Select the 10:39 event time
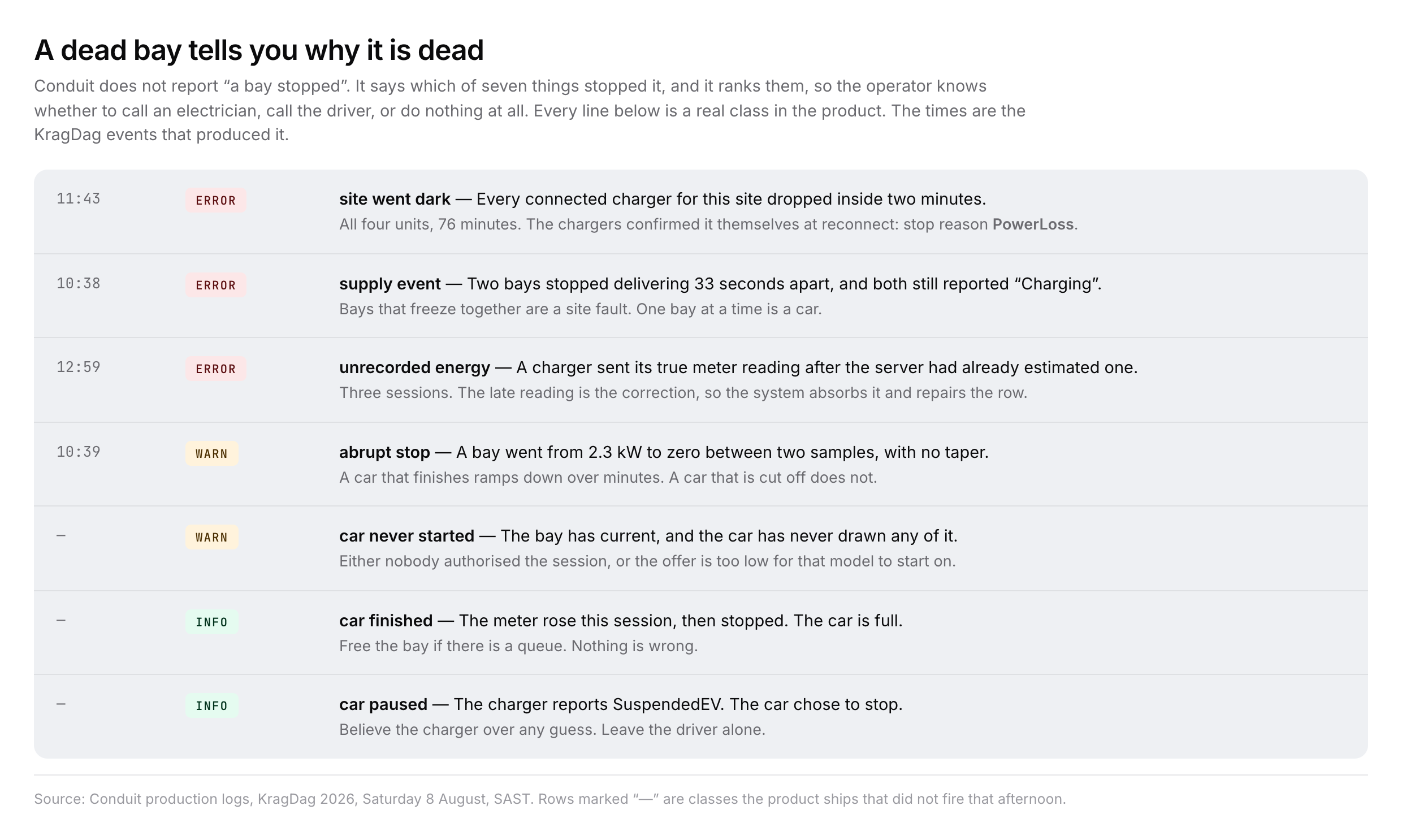 tap(78, 452)
